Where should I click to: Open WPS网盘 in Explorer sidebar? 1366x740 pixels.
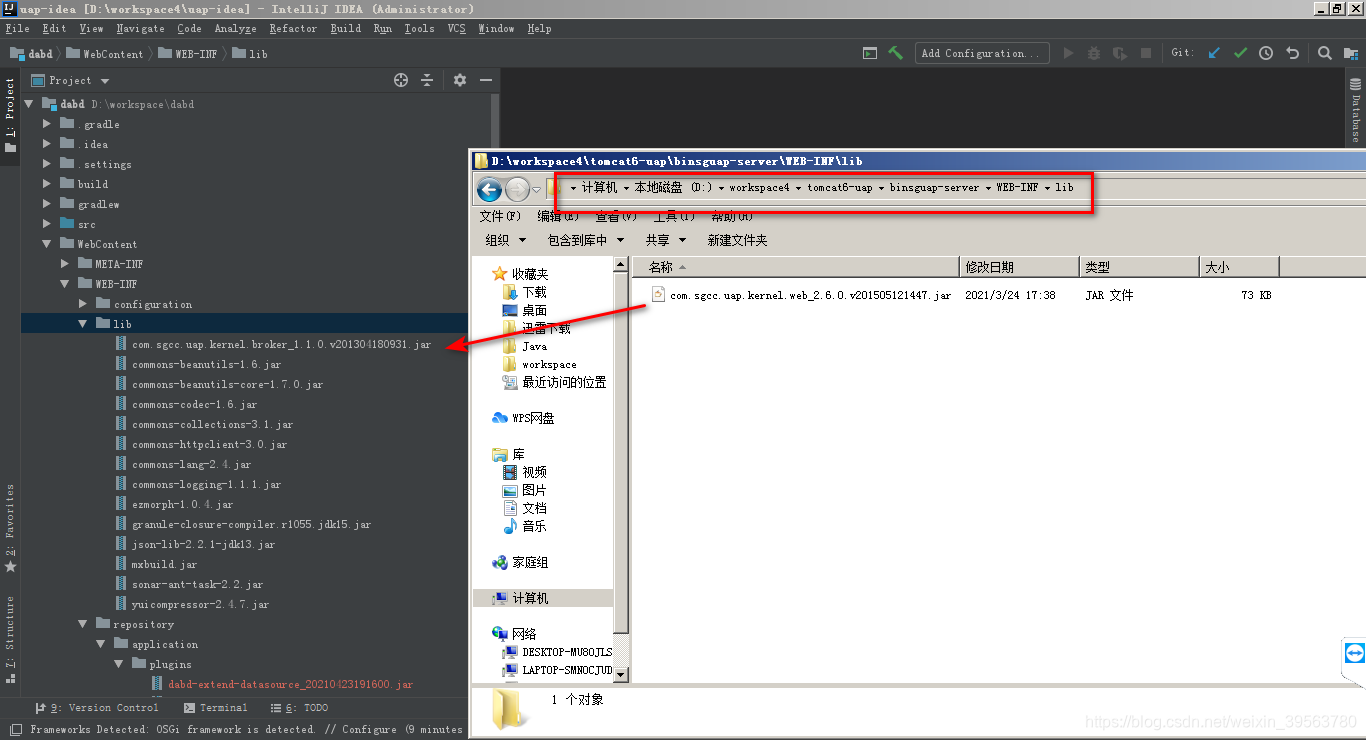pyautogui.click(x=523, y=418)
